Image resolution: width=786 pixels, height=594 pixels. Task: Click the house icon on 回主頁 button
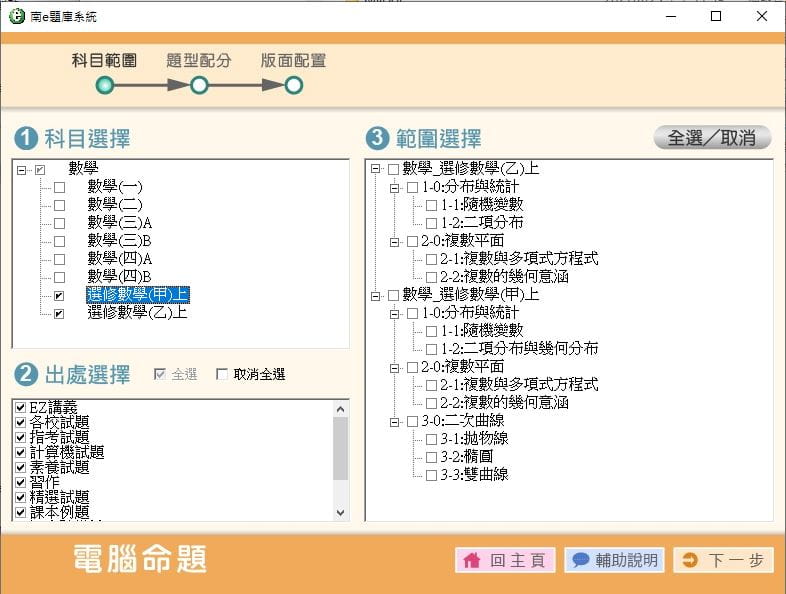pyautogui.click(x=472, y=560)
